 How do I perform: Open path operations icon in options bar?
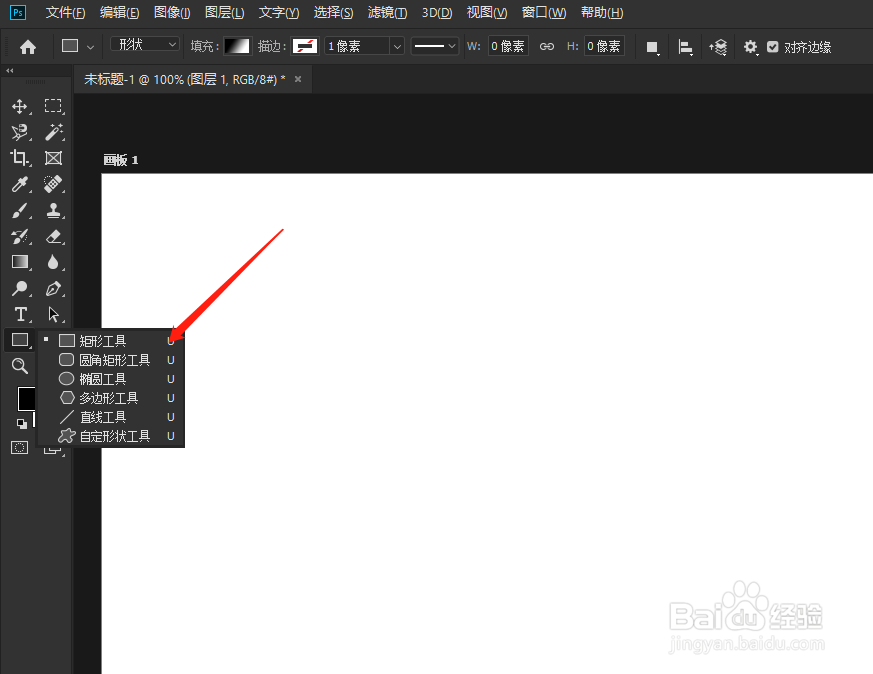coord(652,47)
